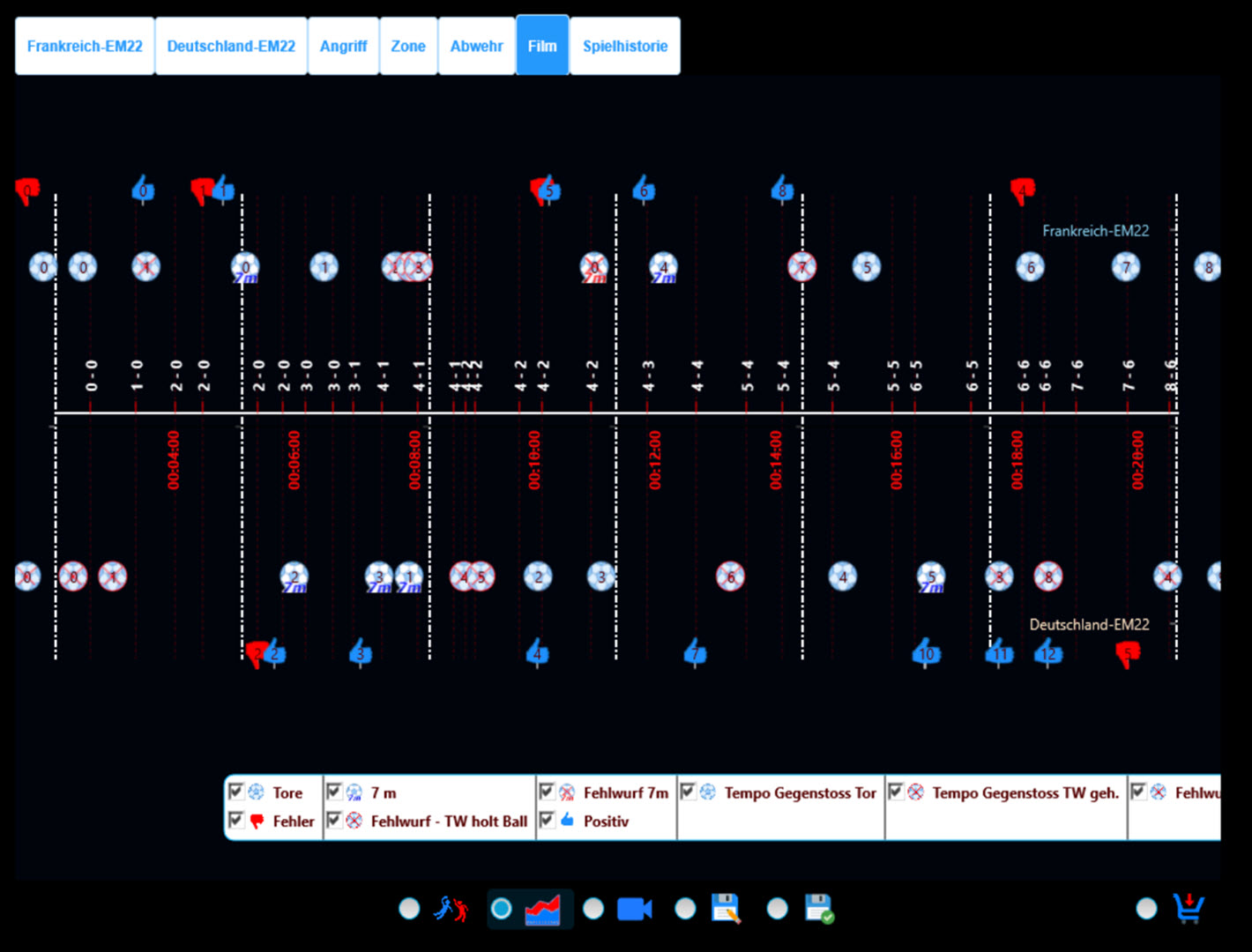Toggle the Fehlwurf 7m checkbox
Image resolution: width=1252 pixels, height=952 pixels.
(x=547, y=792)
